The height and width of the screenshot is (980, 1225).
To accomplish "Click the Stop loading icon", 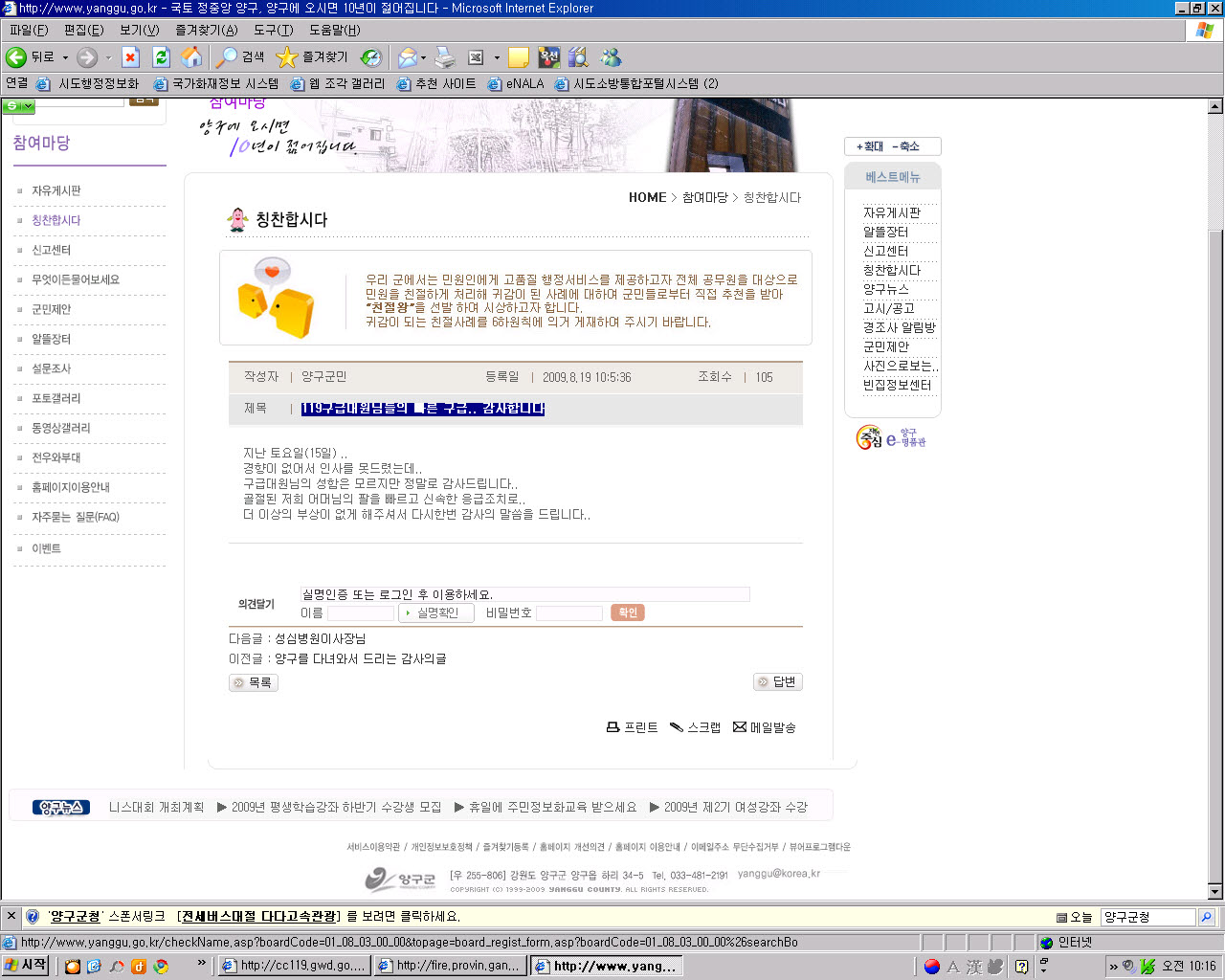I will (x=131, y=57).
